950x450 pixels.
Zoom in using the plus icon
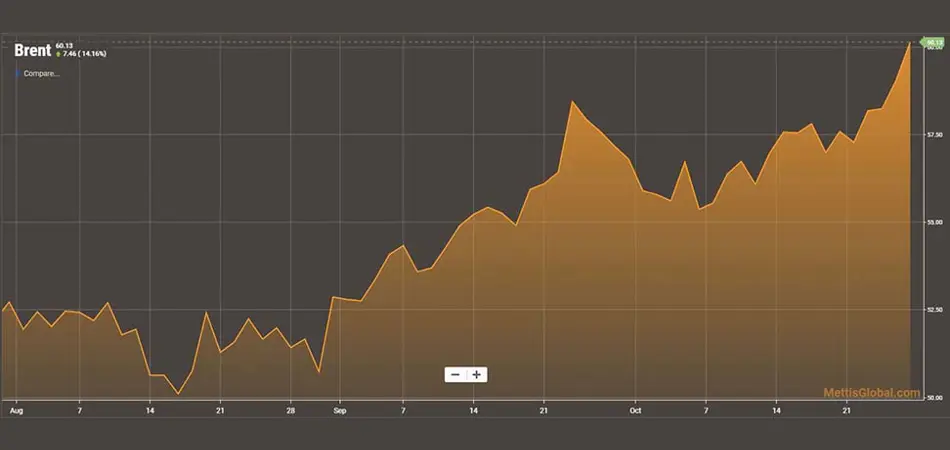click(477, 375)
